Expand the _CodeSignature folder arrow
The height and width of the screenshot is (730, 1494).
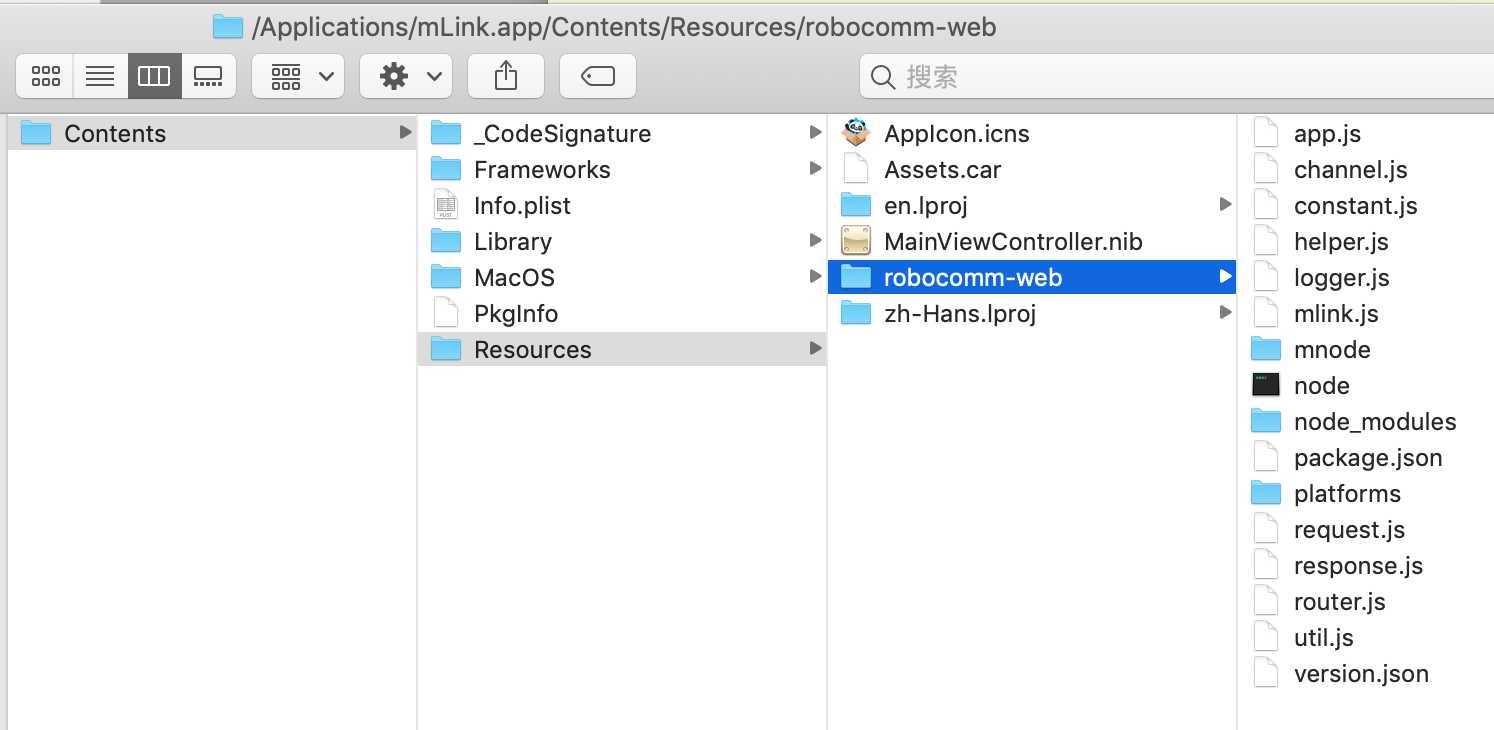(815, 132)
